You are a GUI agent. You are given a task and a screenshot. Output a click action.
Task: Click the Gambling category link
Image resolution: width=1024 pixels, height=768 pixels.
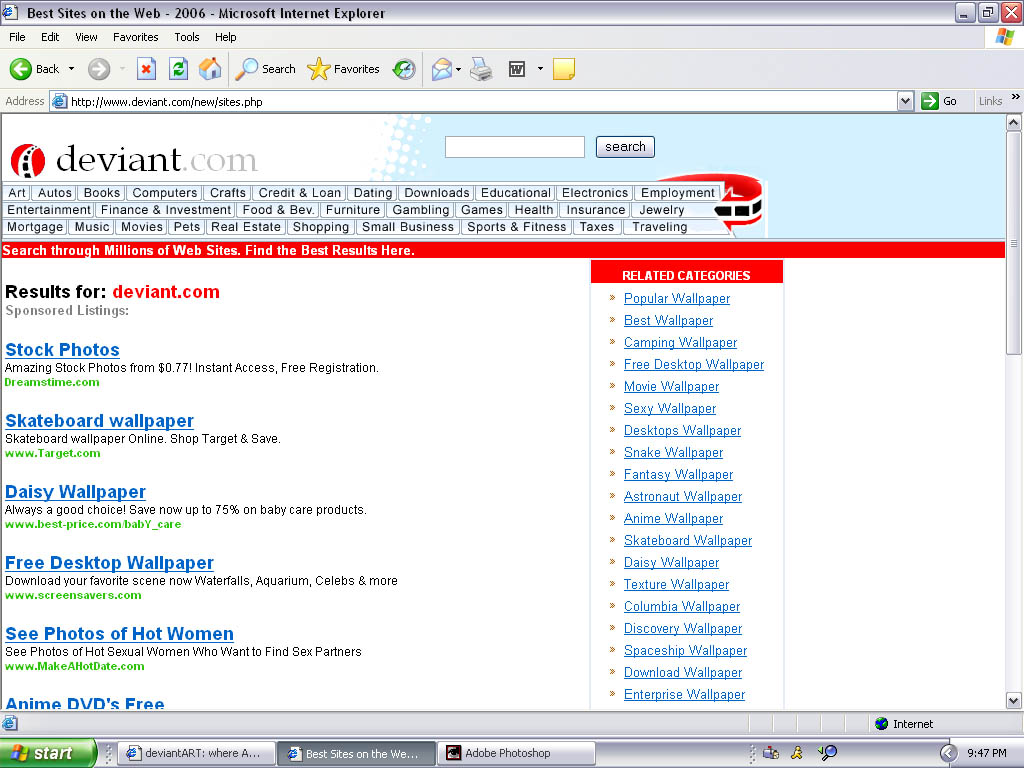pyautogui.click(x=421, y=210)
